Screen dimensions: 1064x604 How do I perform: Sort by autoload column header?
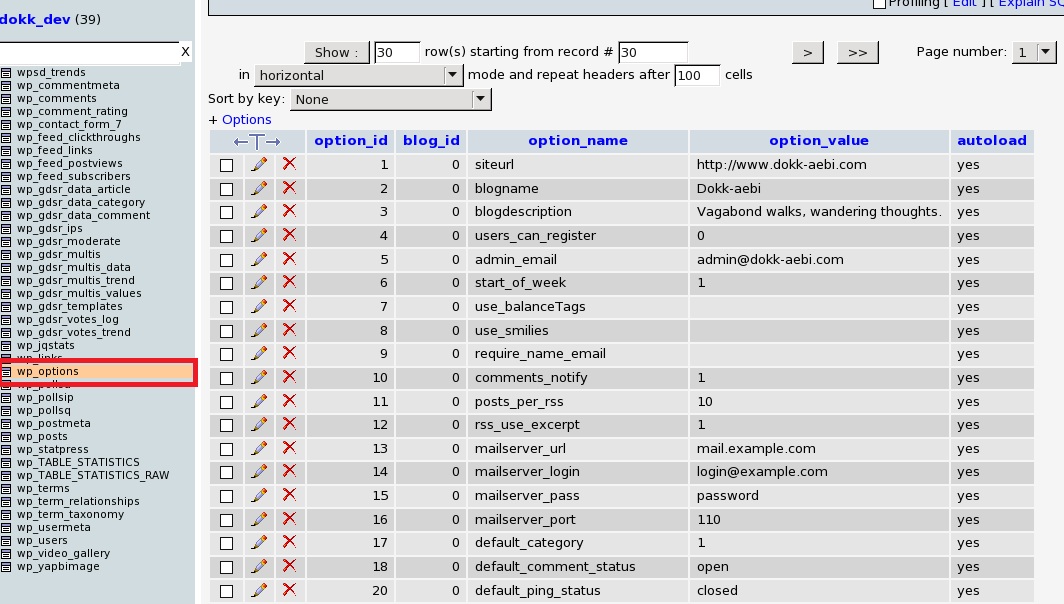point(991,141)
